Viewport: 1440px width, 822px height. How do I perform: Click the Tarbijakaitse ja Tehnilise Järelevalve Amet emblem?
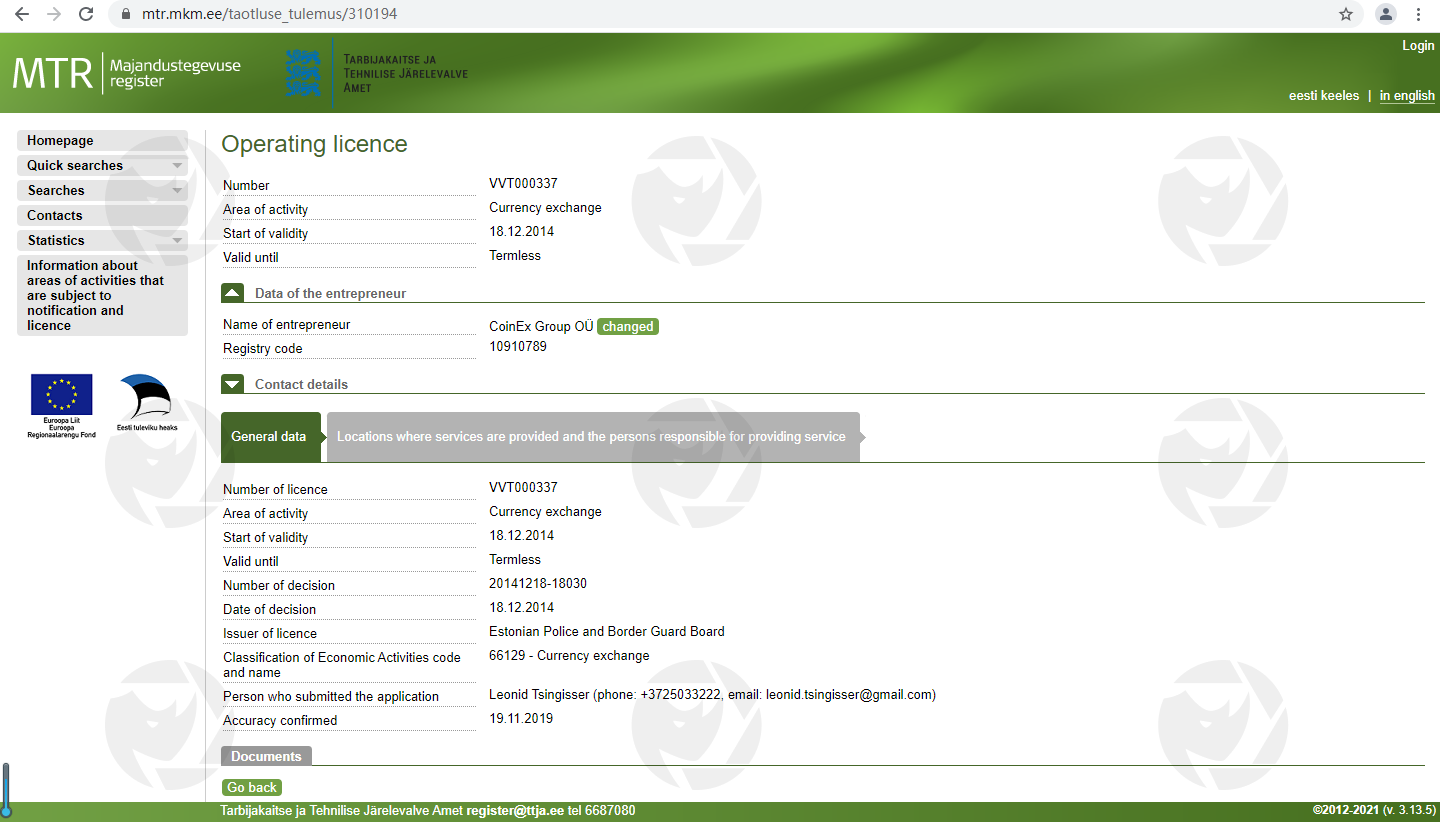[x=303, y=73]
